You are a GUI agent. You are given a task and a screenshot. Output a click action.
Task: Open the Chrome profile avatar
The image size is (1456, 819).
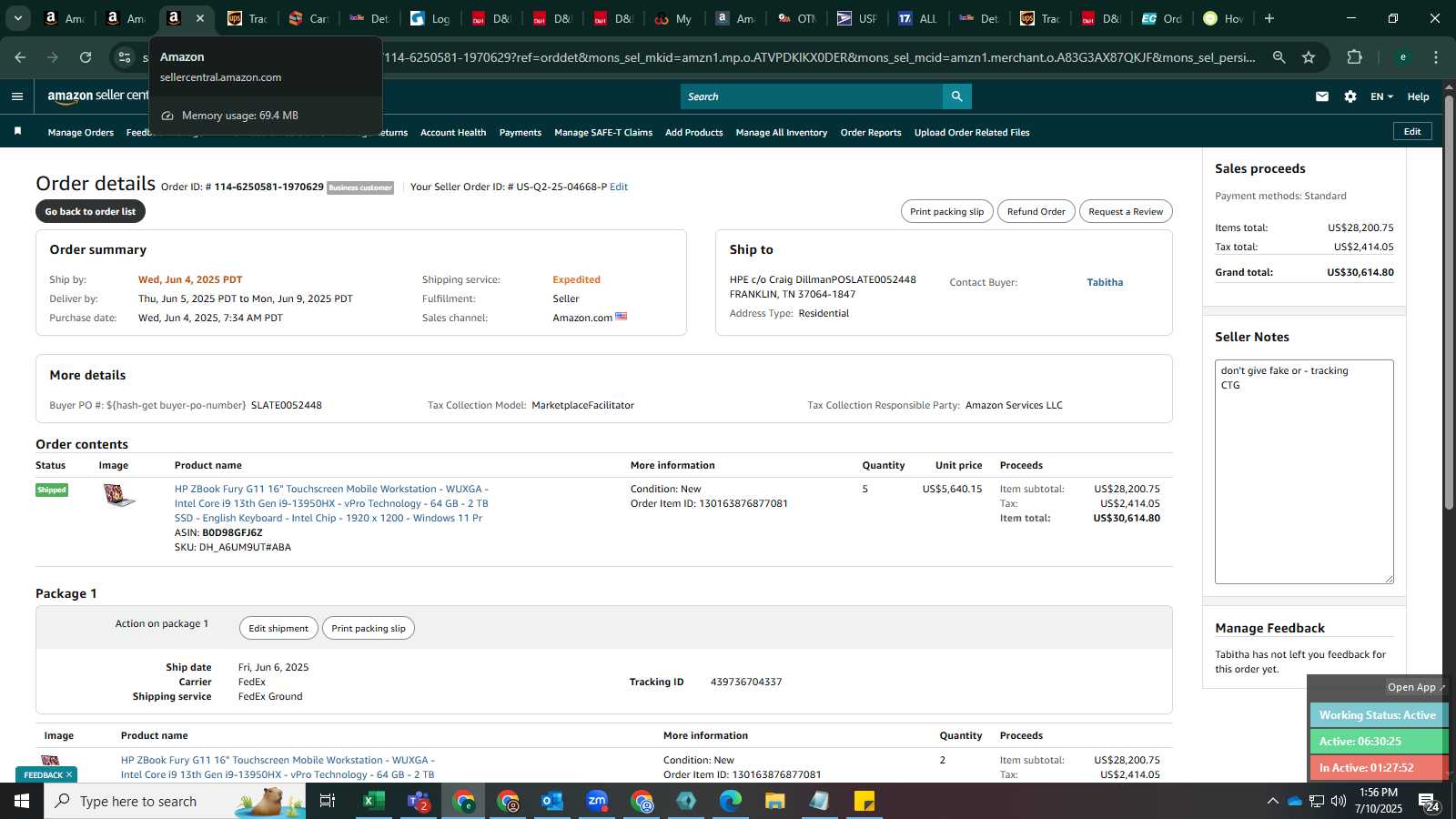(1403, 57)
